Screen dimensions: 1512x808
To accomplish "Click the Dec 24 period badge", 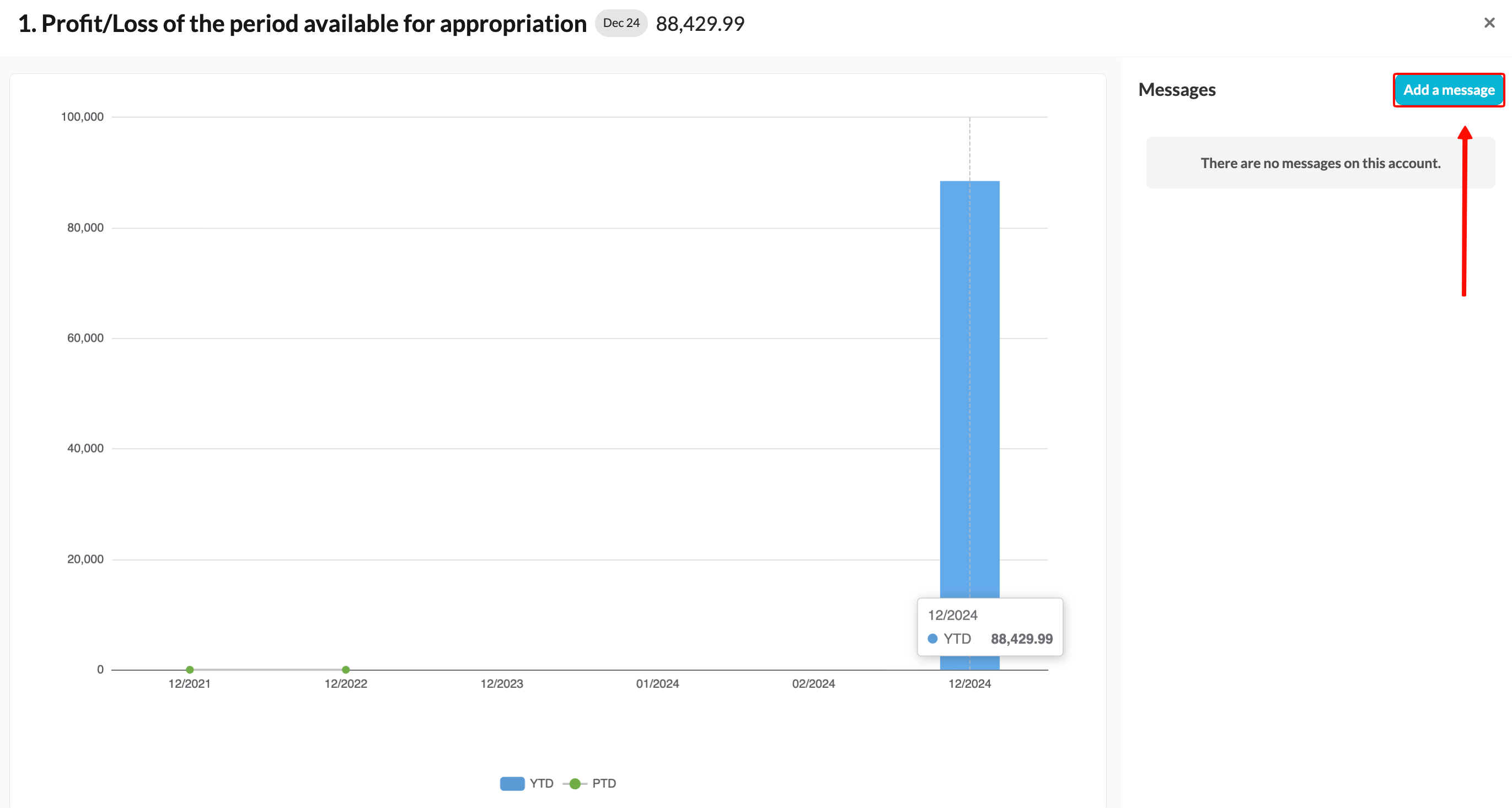I will tap(621, 23).
